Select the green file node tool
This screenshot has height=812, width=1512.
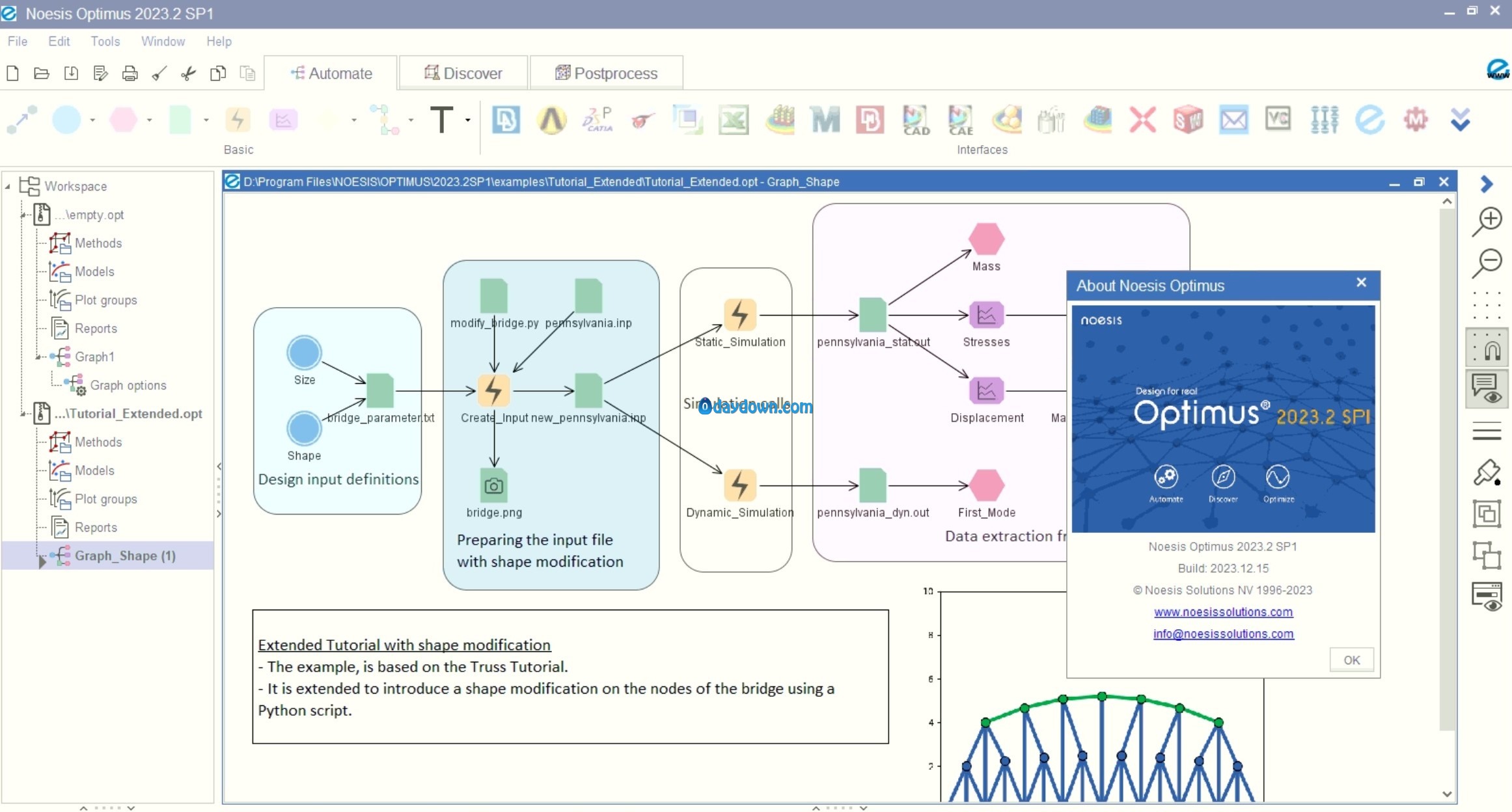tap(180, 120)
